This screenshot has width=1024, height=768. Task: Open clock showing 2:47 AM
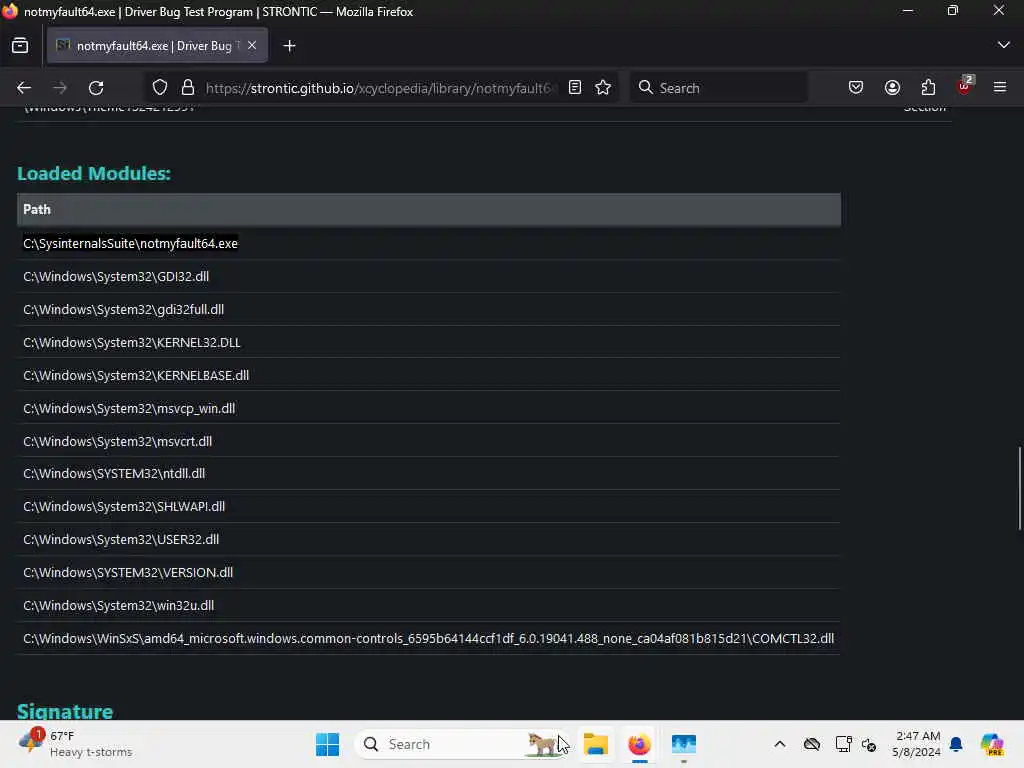(917, 744)
